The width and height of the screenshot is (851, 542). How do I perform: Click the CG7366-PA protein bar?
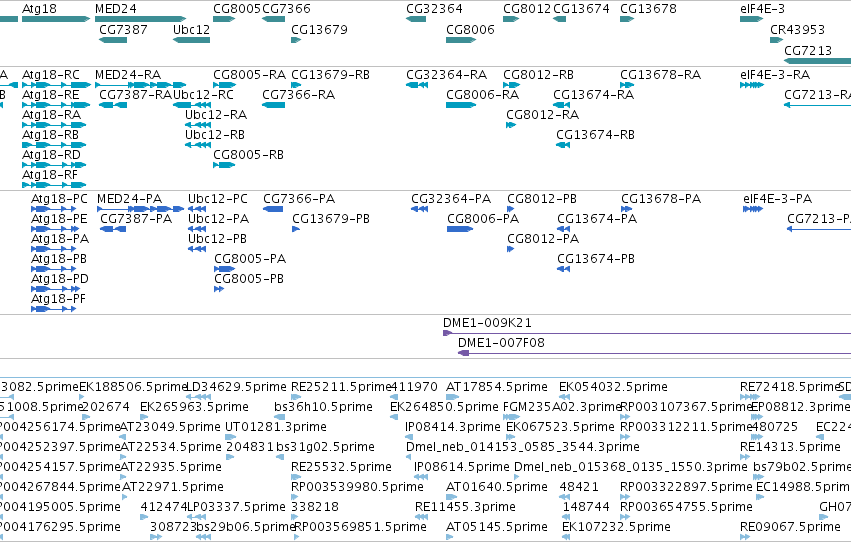tap(273, 209)
